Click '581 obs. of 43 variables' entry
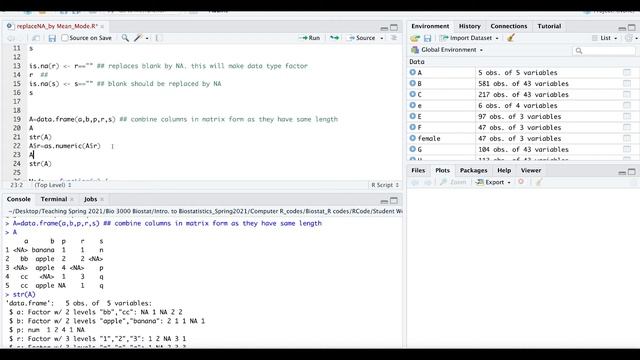 (x=523, y=83)
